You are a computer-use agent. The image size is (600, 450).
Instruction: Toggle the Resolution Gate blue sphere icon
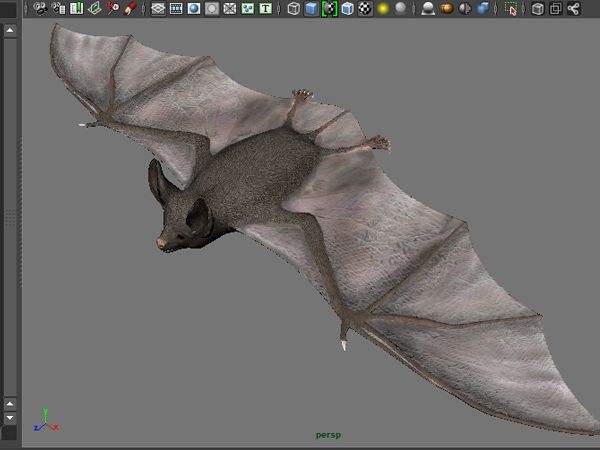[194, 8]
